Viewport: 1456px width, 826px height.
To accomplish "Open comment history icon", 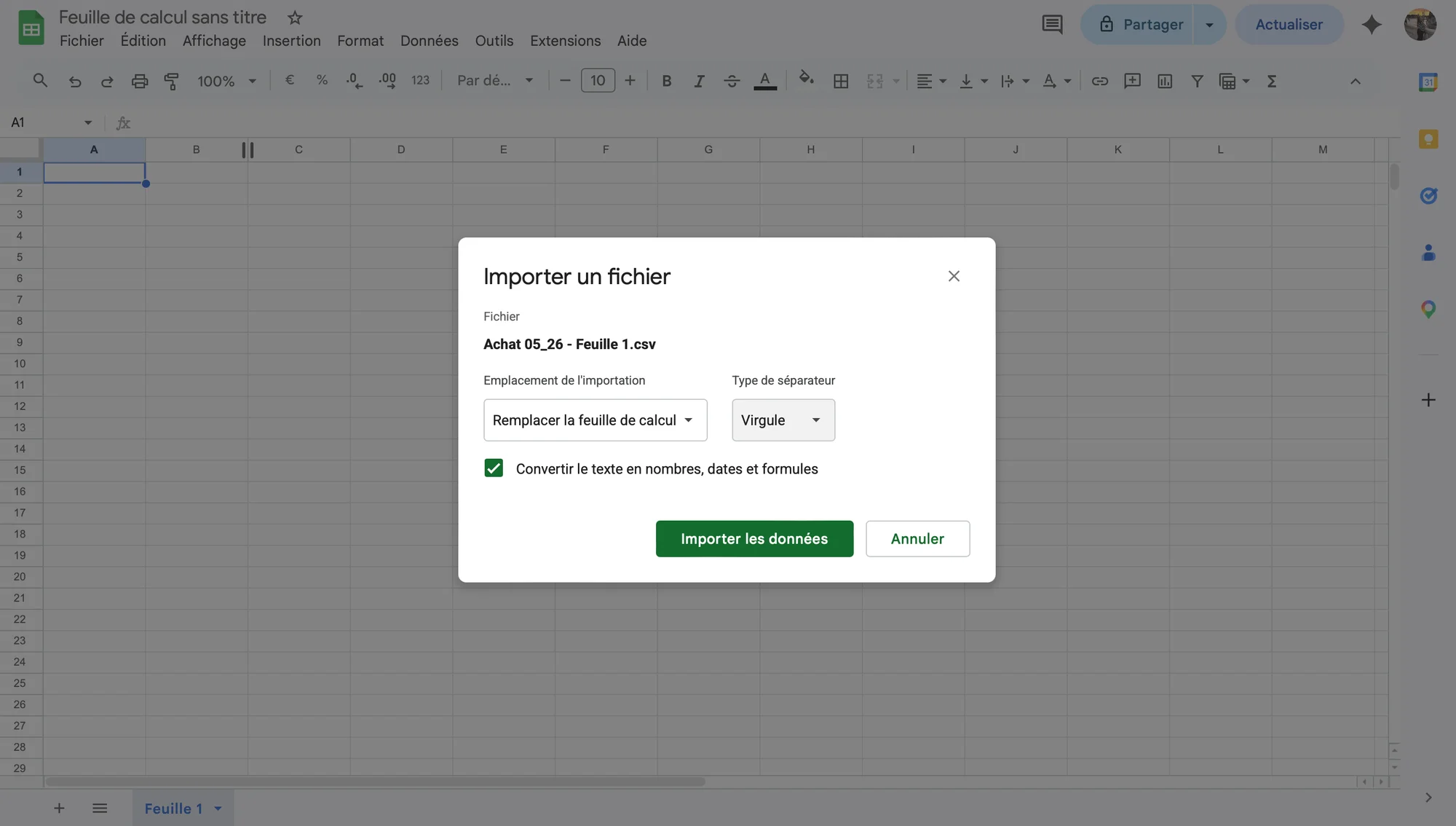I will point(1052,24).
